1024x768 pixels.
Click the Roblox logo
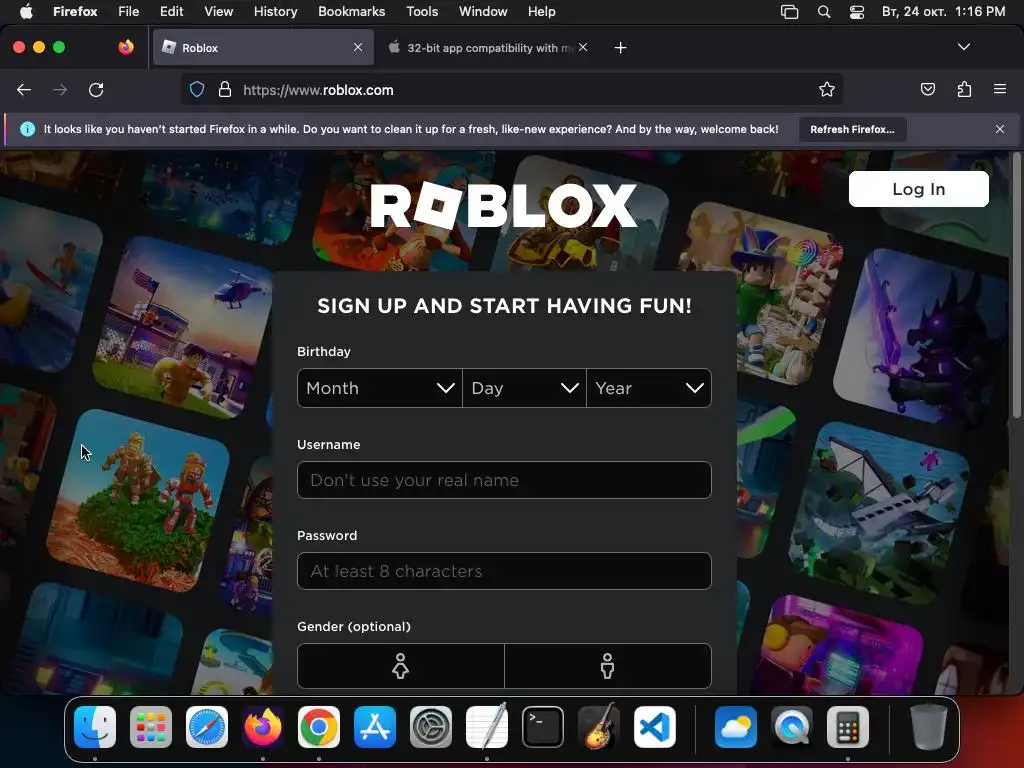tap(504, 206)
